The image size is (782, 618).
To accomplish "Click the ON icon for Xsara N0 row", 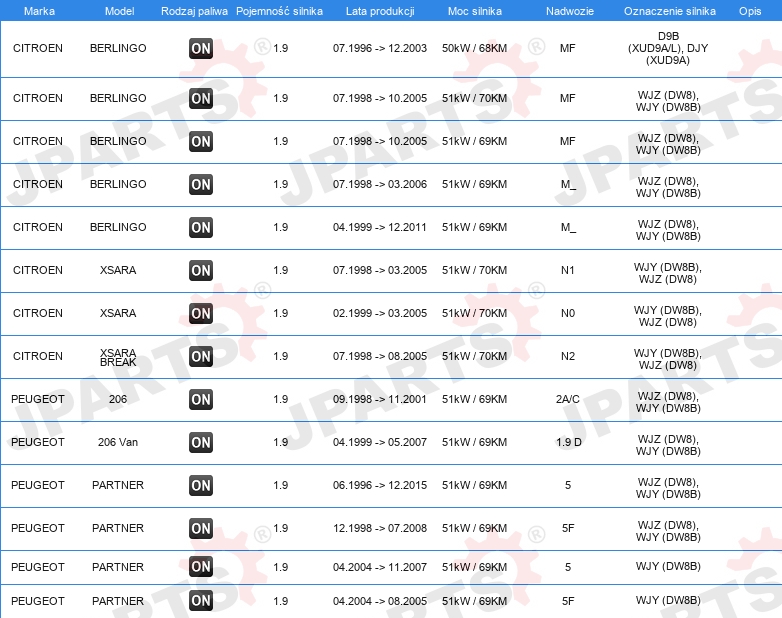I will 201,313.
